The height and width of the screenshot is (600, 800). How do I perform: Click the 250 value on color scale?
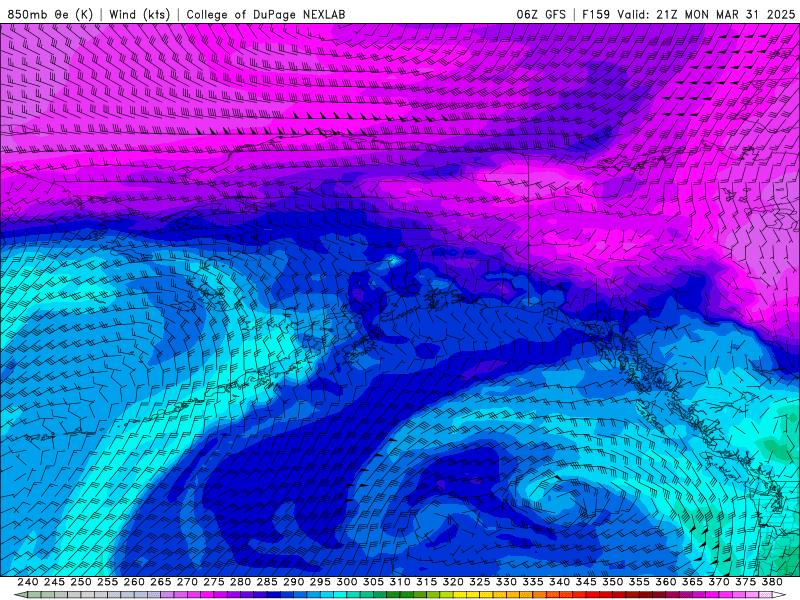[x=81, y=582]
